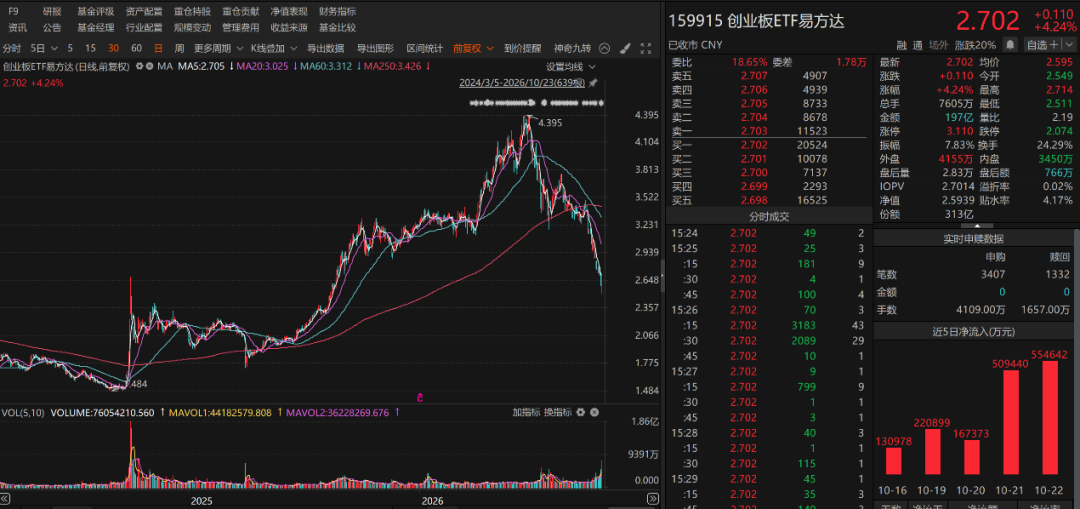Click the 融 margin trading tag

point(901,45)
